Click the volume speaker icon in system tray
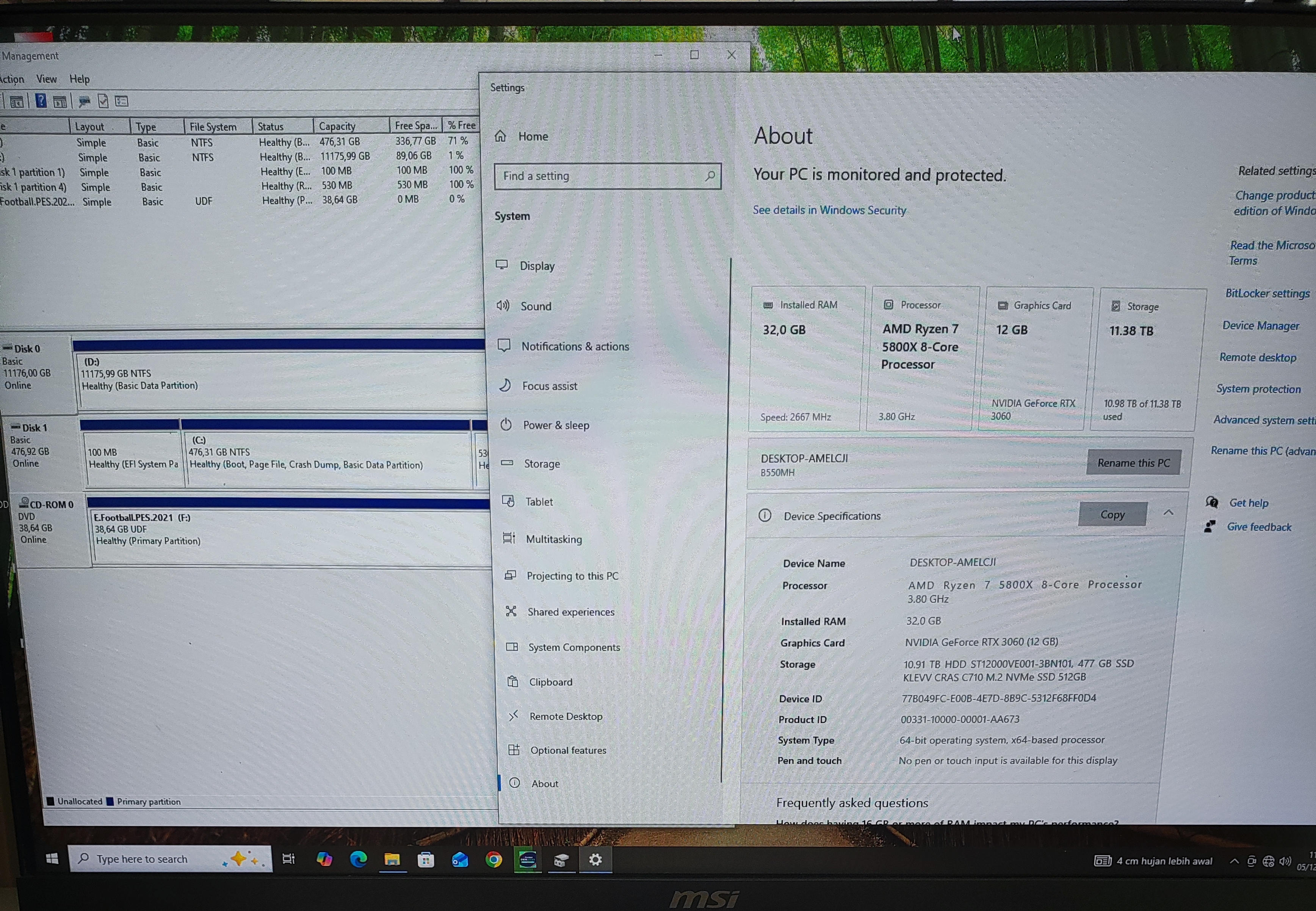This screenshot has height=911, width=1316. [1285, 861]
